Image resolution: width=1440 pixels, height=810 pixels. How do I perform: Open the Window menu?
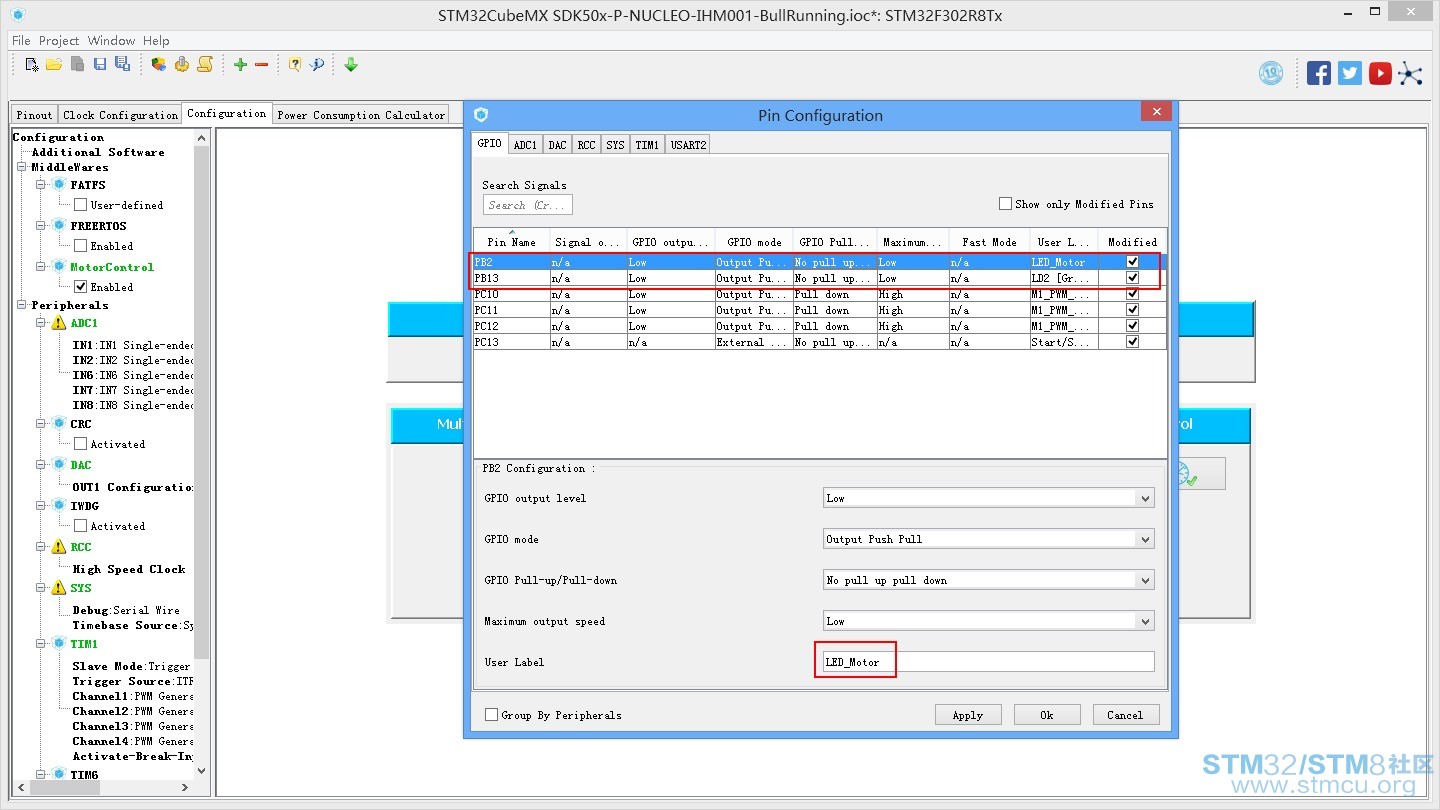[x=111, y=41]
